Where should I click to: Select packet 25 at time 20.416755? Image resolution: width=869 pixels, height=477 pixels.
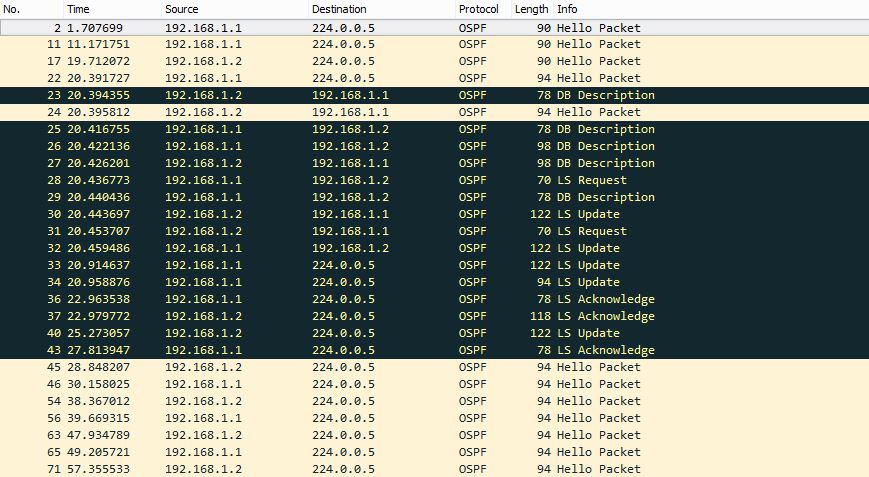[x=434, y=129]
